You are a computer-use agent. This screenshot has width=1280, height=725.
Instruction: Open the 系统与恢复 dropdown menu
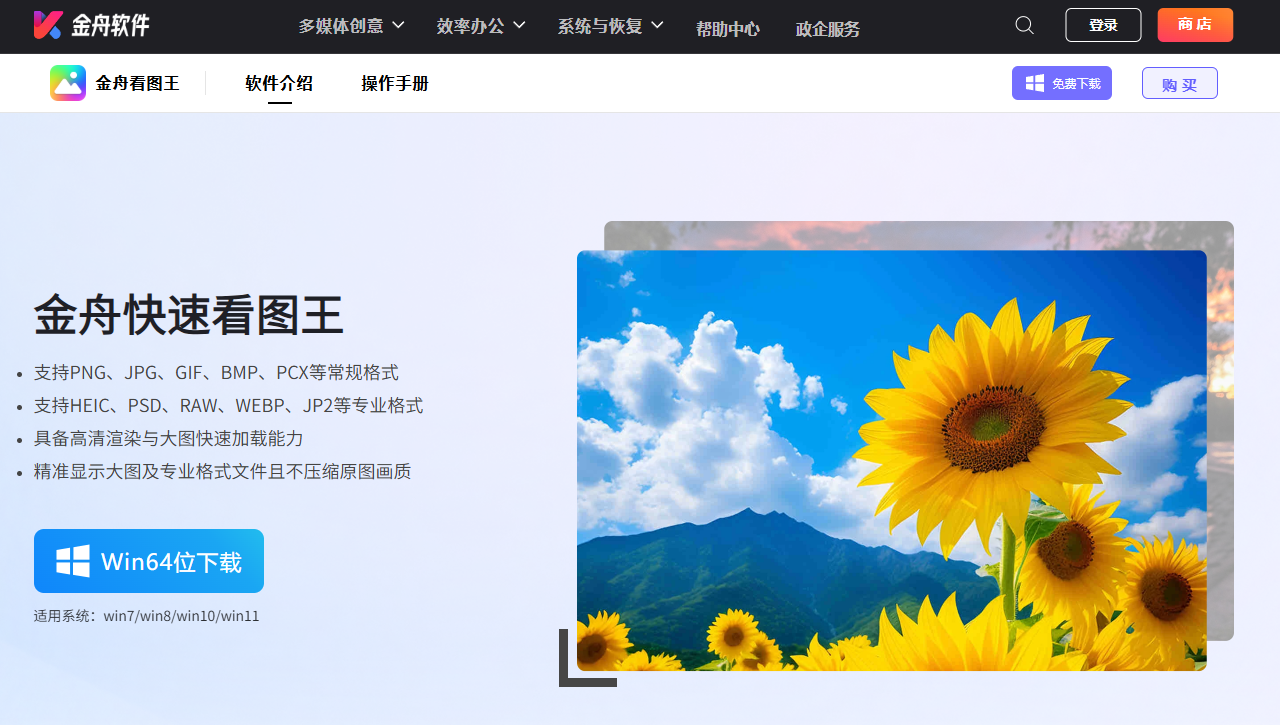click(x=610, y=26)
